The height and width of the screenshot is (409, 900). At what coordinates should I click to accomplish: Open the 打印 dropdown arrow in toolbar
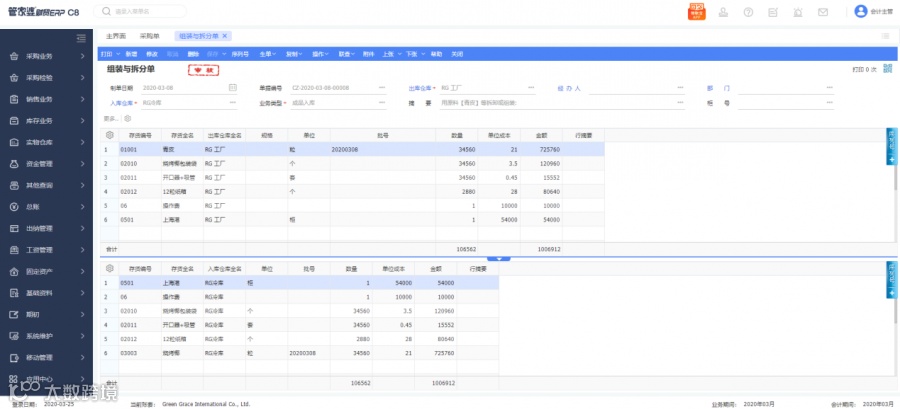118,54
